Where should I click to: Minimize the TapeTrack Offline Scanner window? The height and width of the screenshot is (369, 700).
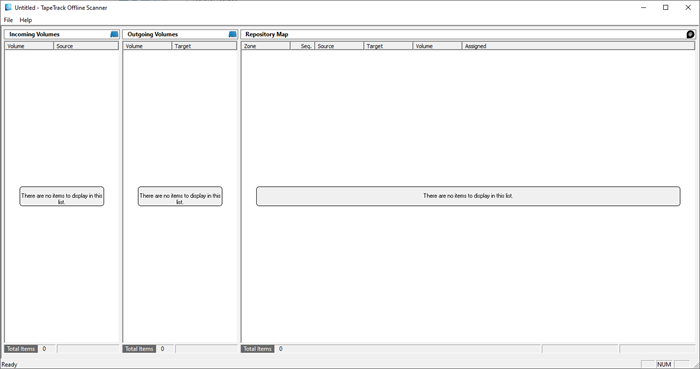644,8
